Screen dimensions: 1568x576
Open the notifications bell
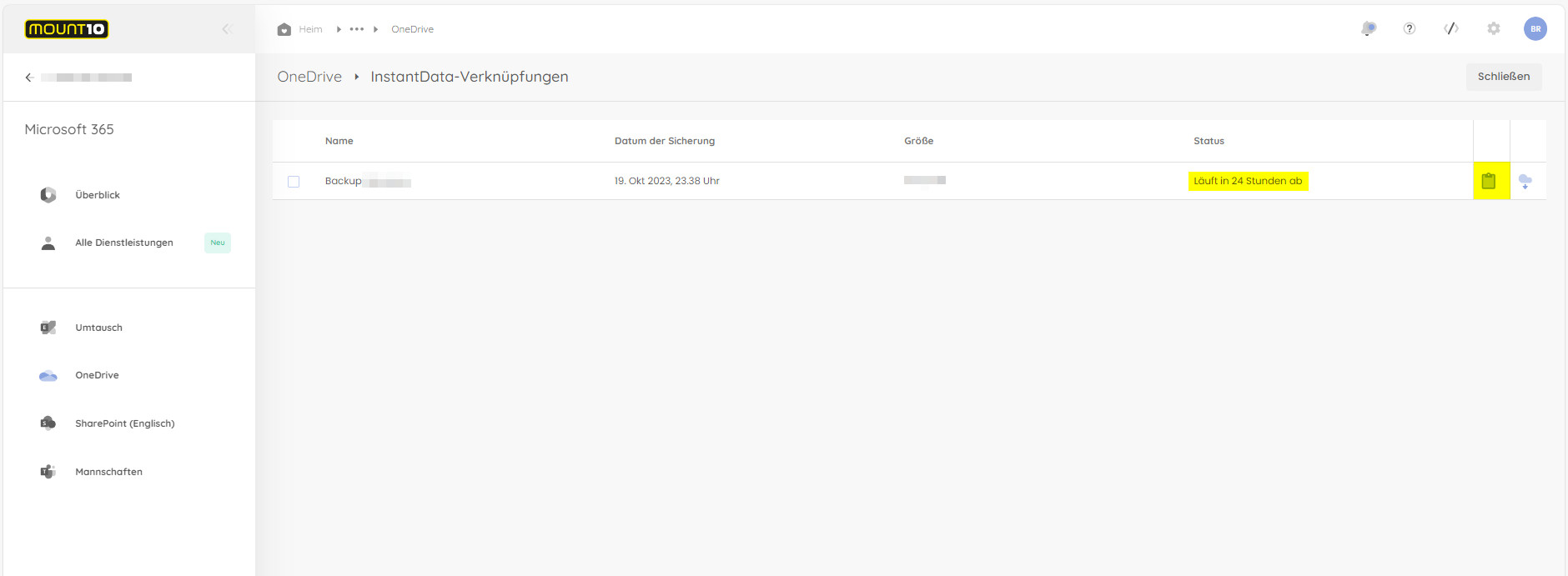pyautogui.click(x=1369, y=29)
